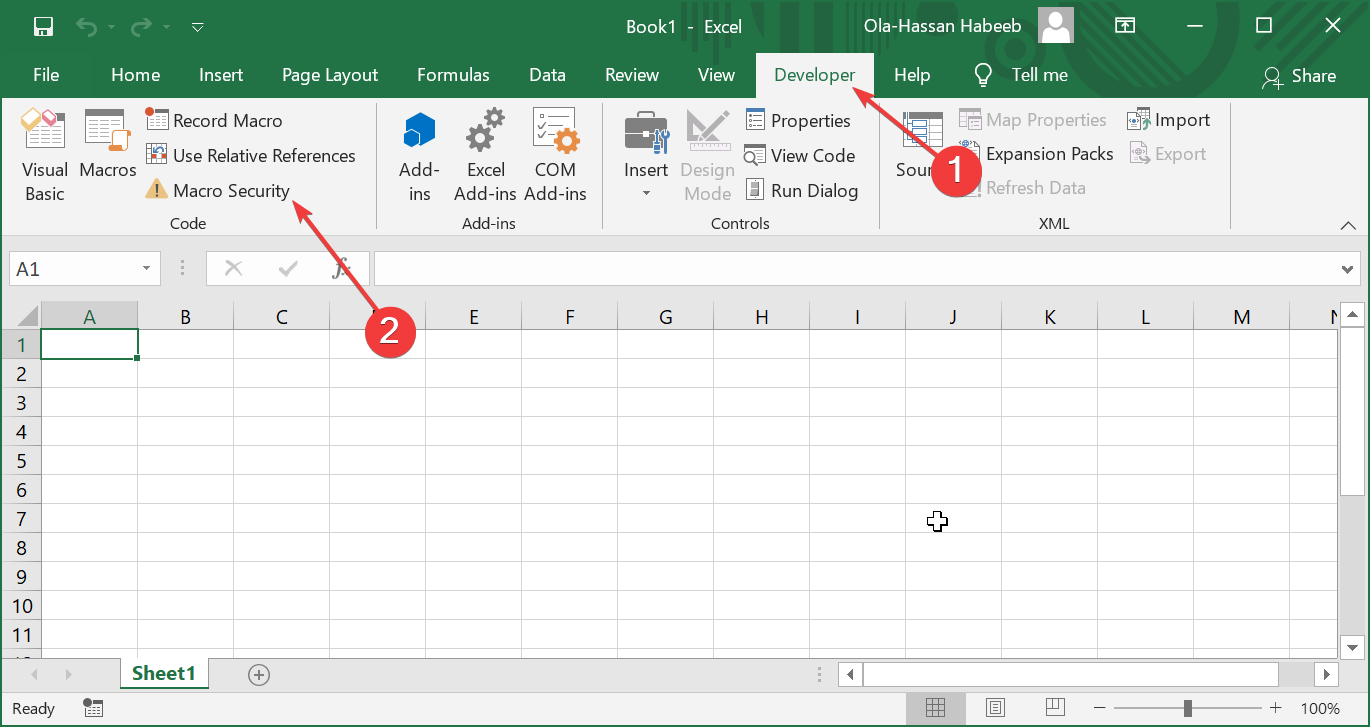
Task: Switch to the Formulas tab
Action: point(453,75)
